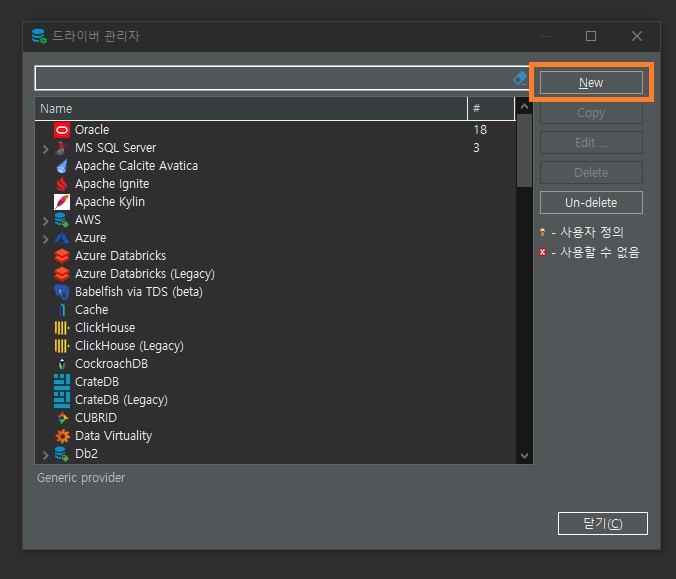Select the Apache Kylin entry
Viewport: 676px width, 579px height.
275,202
